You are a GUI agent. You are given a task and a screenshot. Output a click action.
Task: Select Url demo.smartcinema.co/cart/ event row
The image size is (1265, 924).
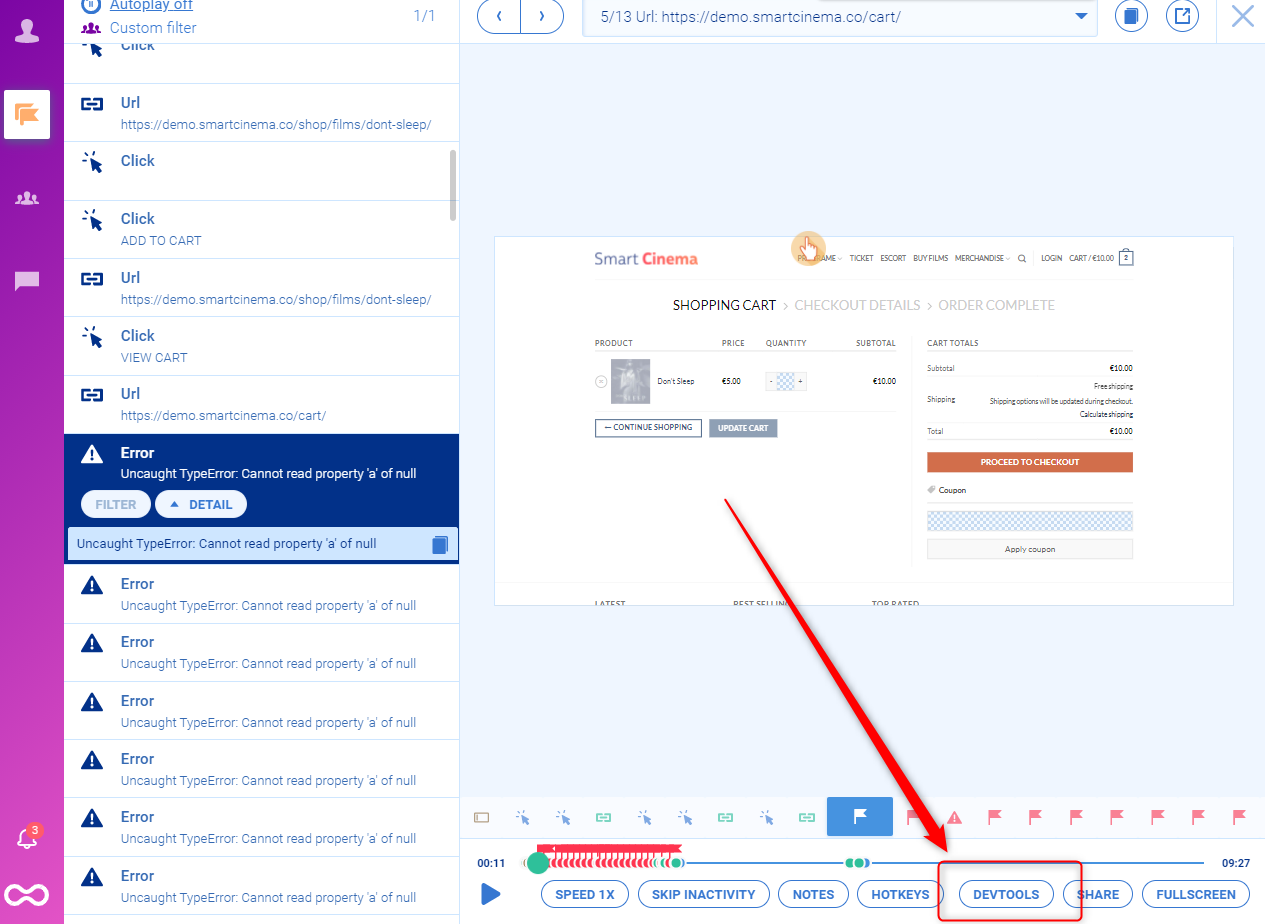(261, 404)
